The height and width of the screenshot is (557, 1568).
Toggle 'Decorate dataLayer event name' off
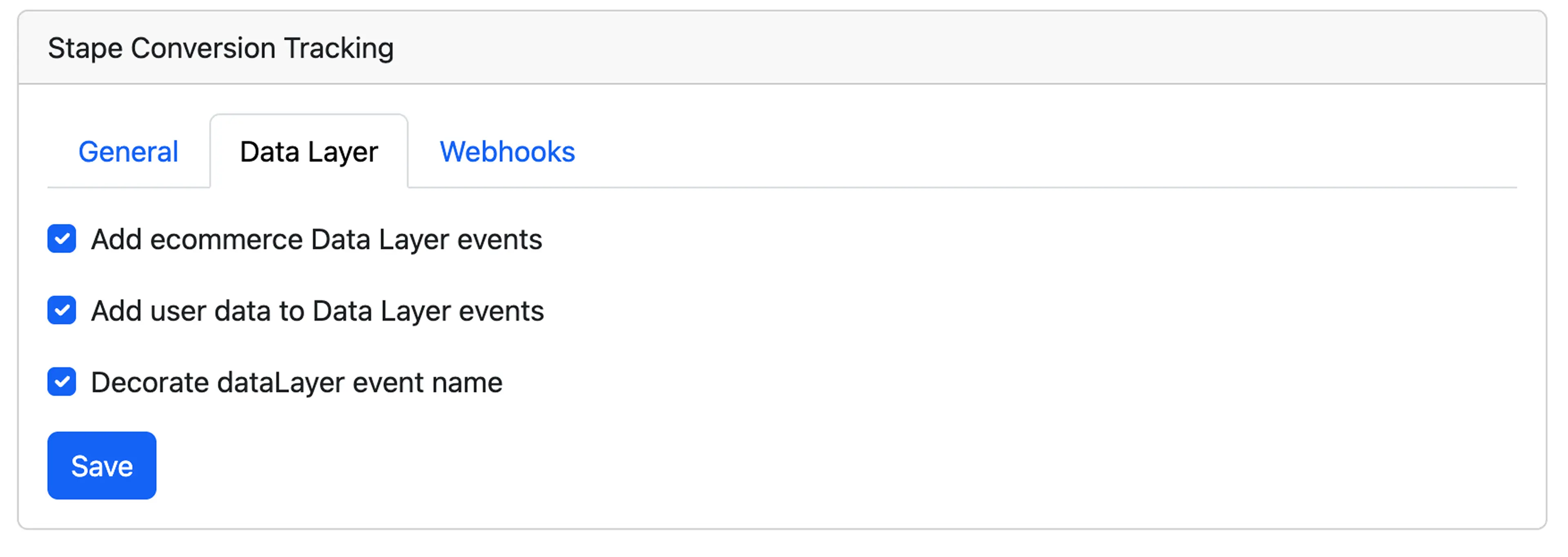coord(61,382)
